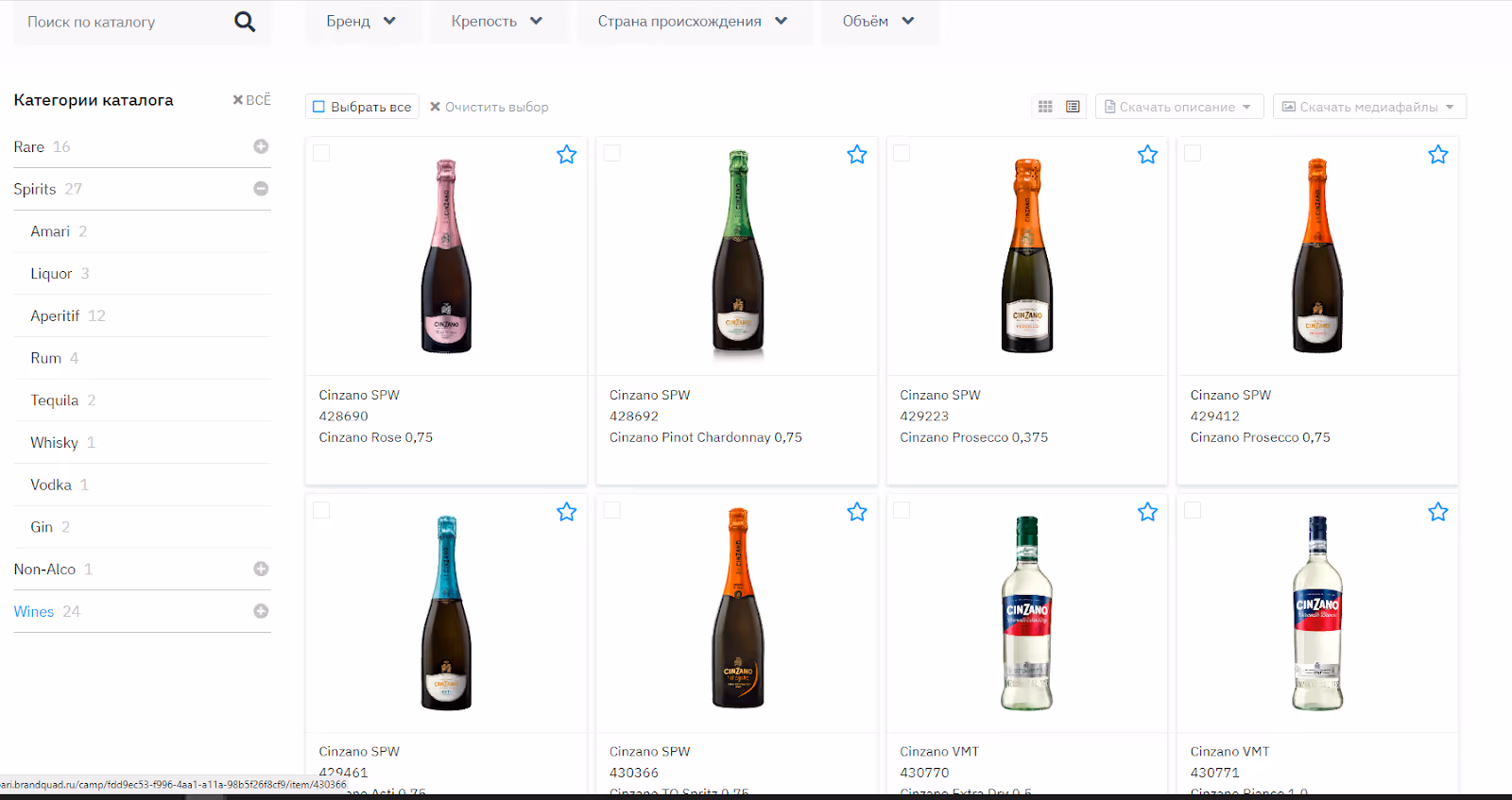
Task: Open the Spirits category
Action: click(x=35, y=189)
